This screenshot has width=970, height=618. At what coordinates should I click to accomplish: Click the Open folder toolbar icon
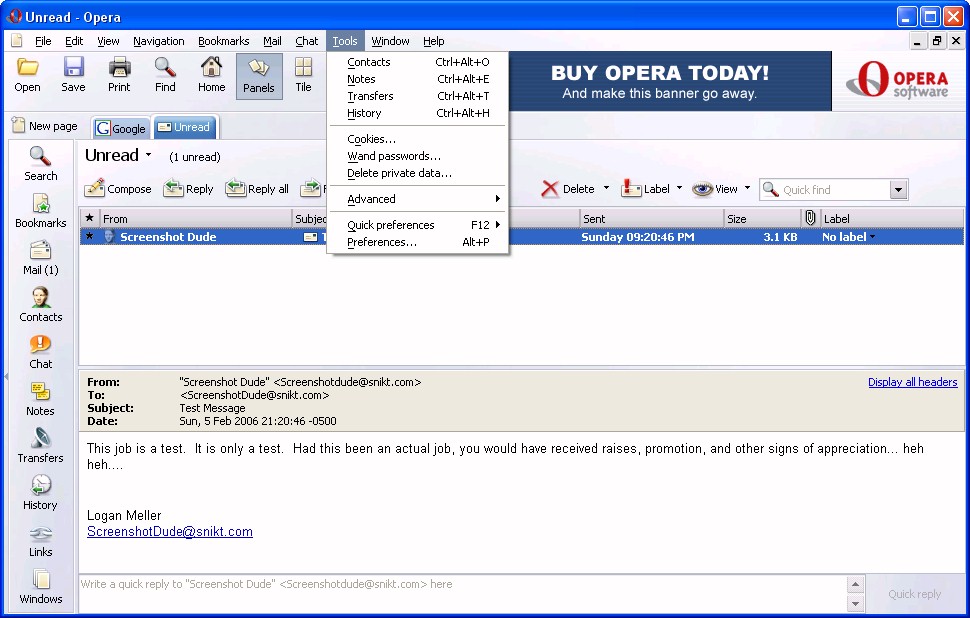27,75
